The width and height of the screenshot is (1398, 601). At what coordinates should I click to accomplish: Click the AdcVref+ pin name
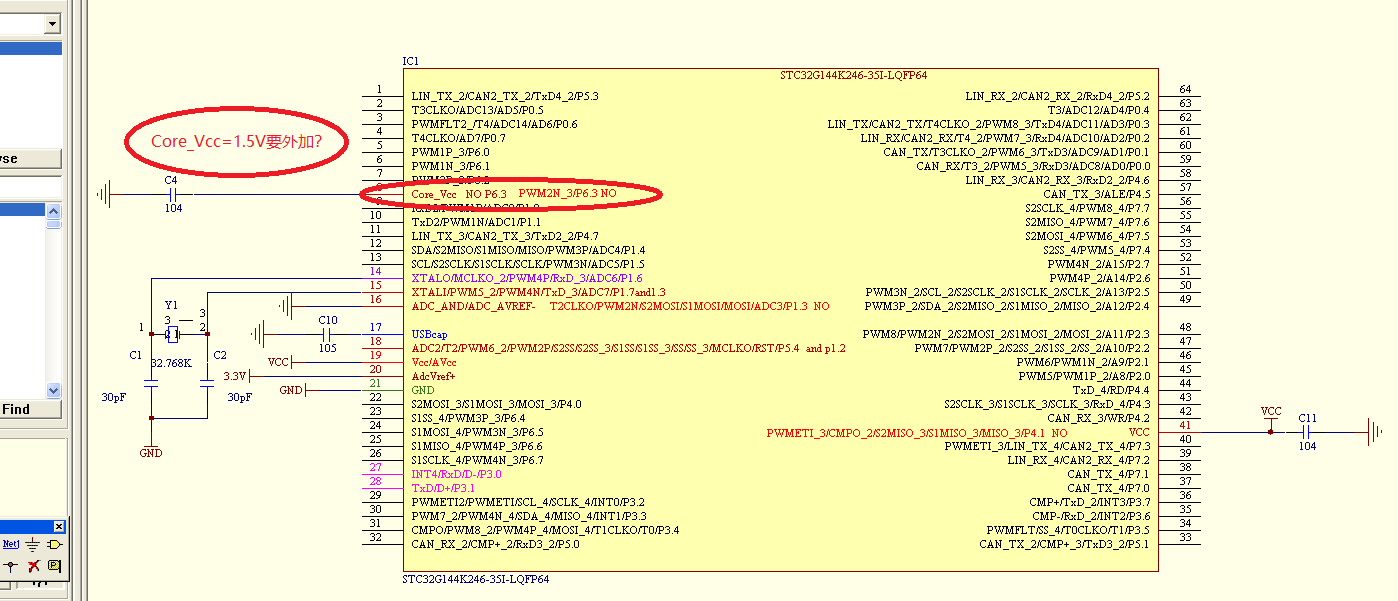click(433, 375)
